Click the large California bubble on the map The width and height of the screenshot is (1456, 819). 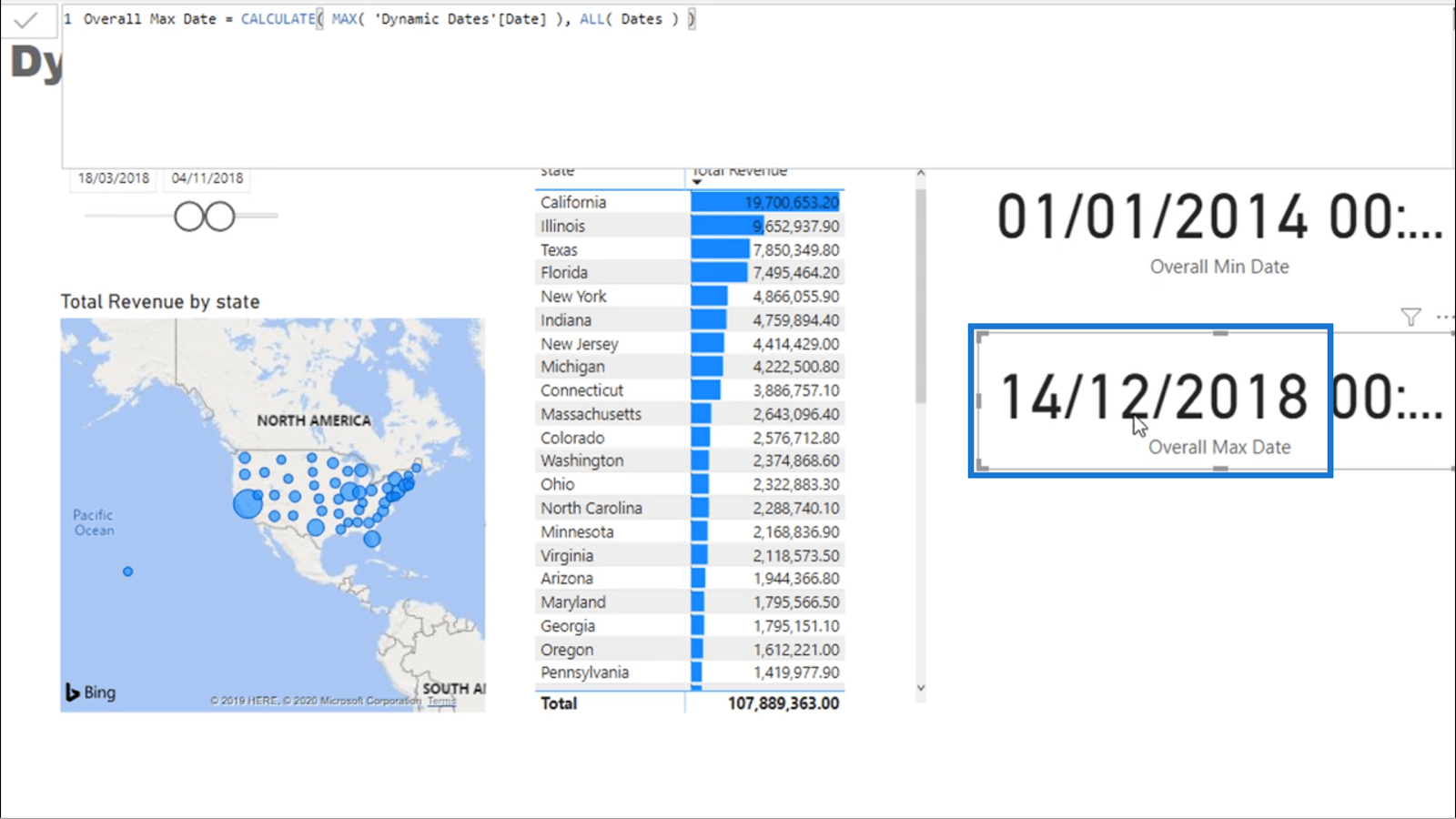point(248,503)
